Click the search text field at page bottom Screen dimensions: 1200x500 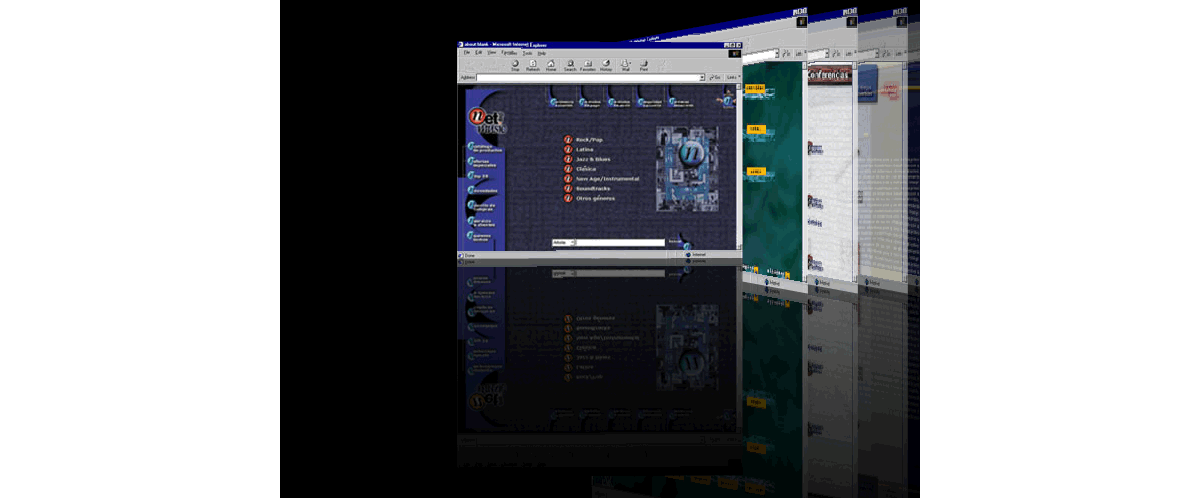pos(621,242)
